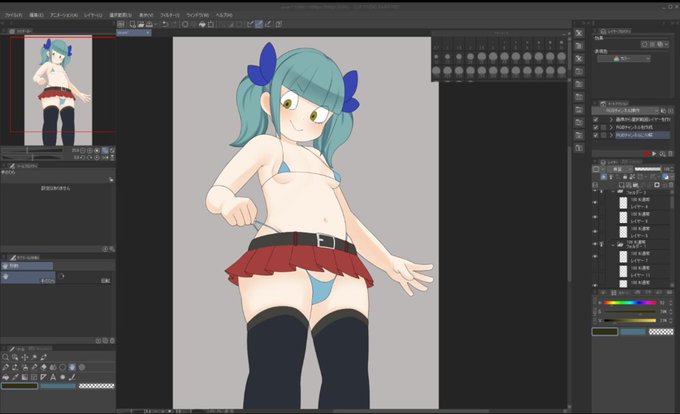680x414 pixels.
Task: Open the 編集(E) menu
Action: [36, 15]
